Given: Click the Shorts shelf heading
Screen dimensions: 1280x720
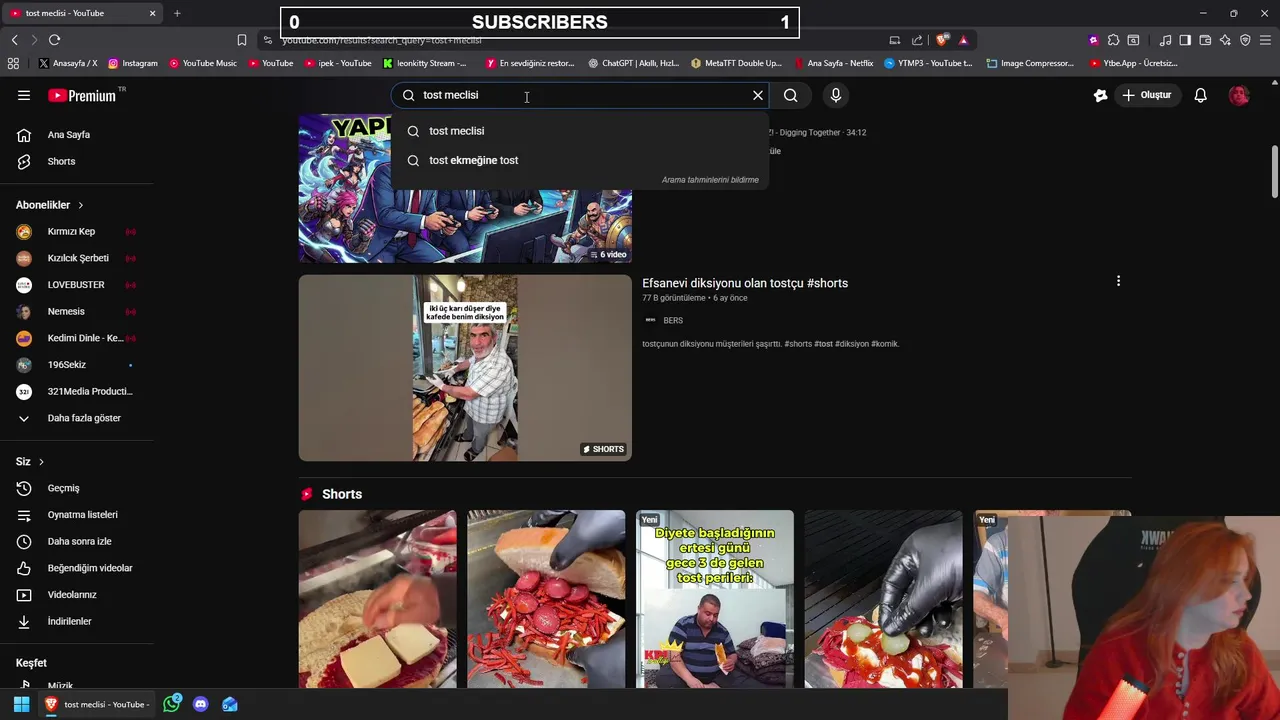Looking at the screenshot, I should (342, 494).
